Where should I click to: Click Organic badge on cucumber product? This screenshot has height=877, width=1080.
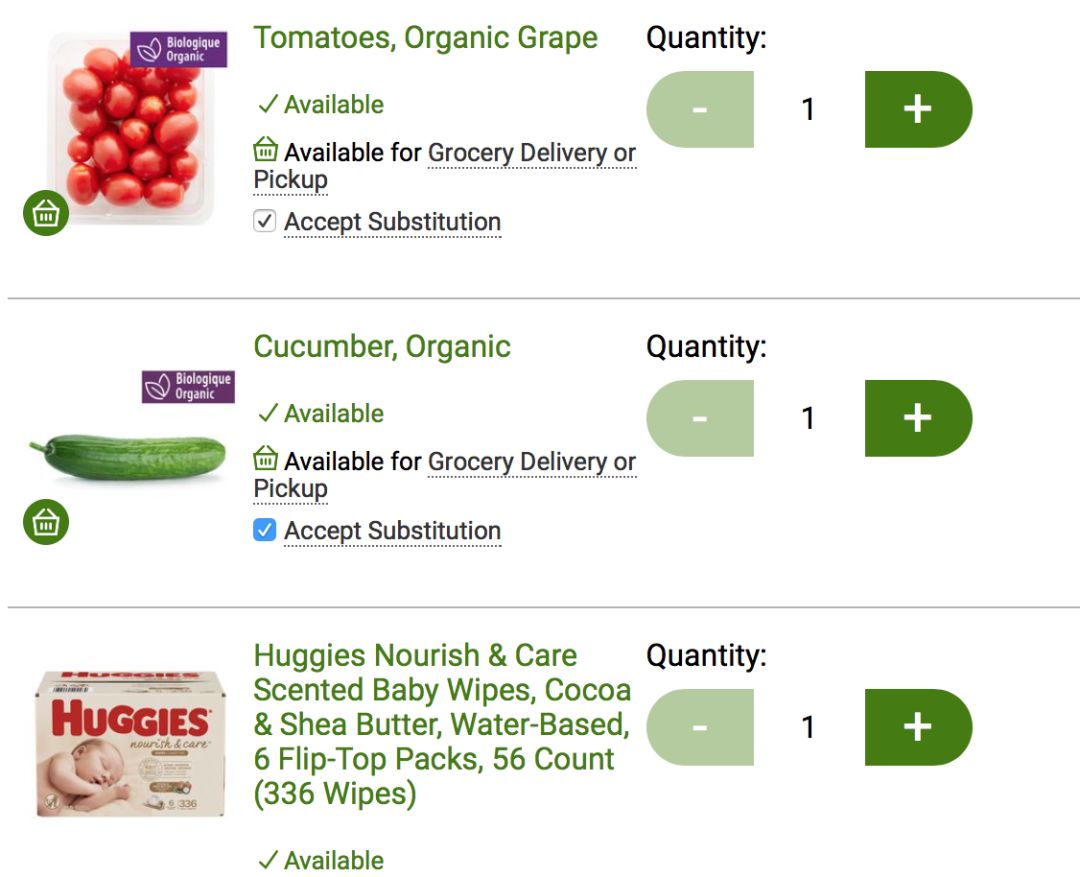click(x=188, y=386)
